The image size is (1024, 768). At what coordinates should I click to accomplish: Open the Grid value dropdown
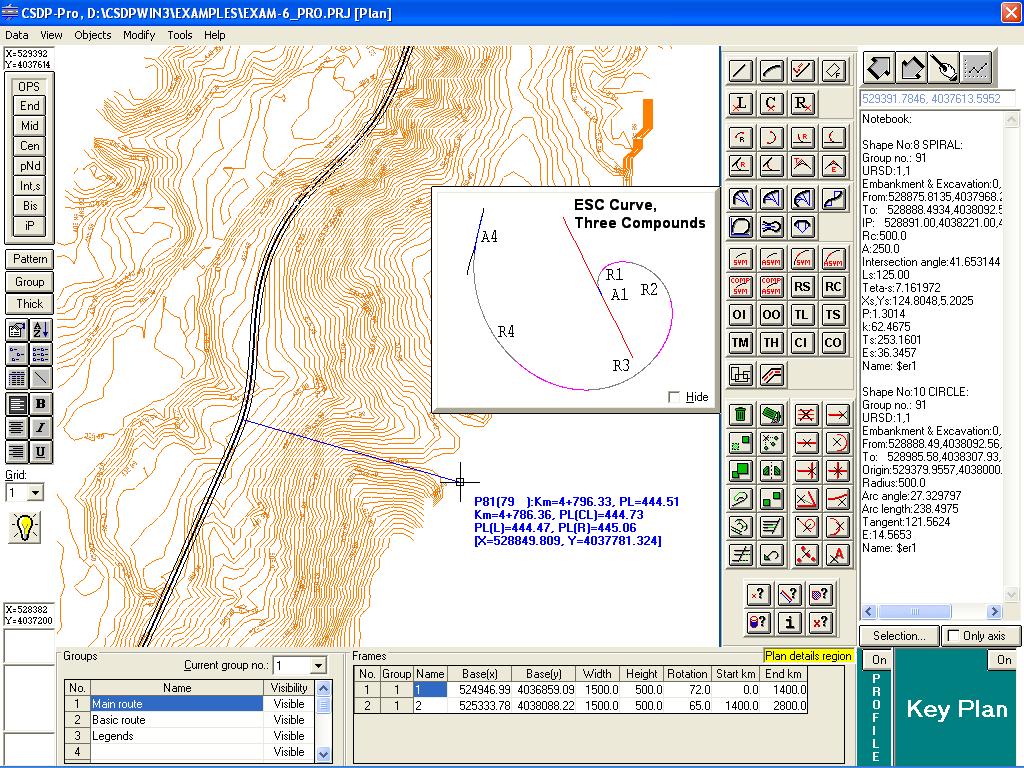[36, 493]
